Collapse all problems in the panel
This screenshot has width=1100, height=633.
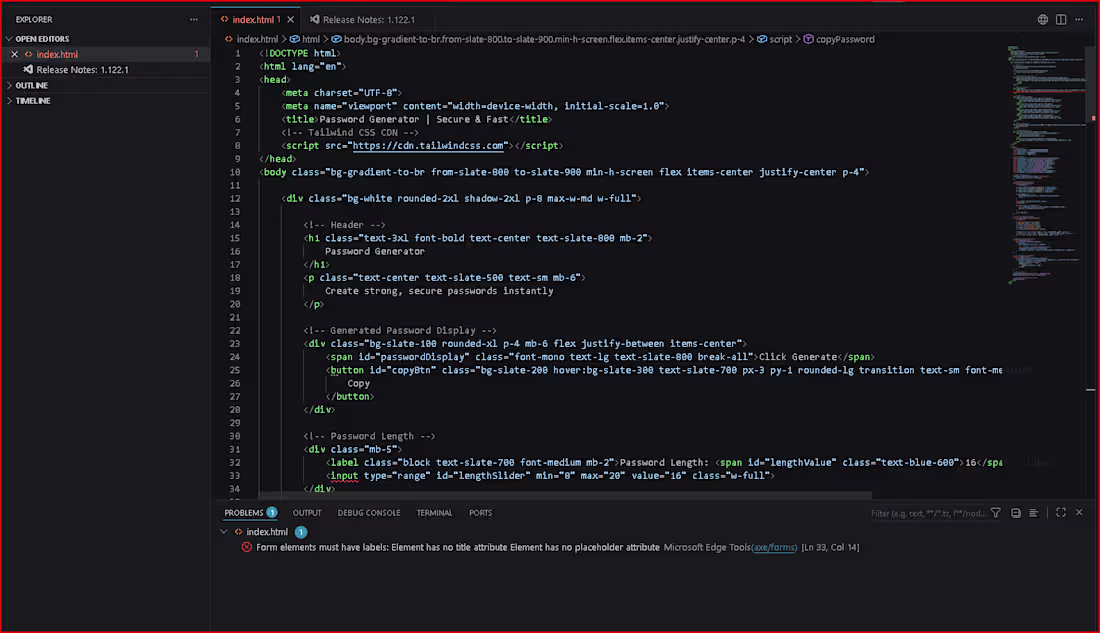1016,513
